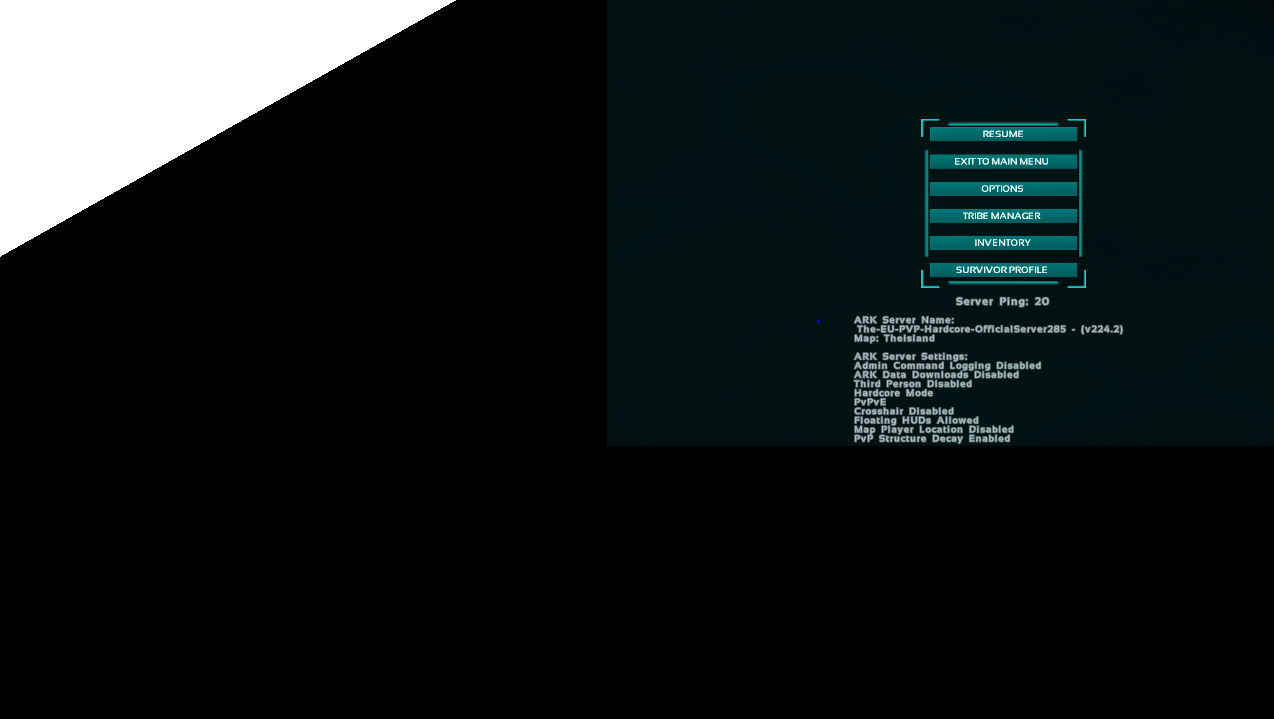Click the RESUME button
1274x719 pixels.
(x=1003, y=134)
